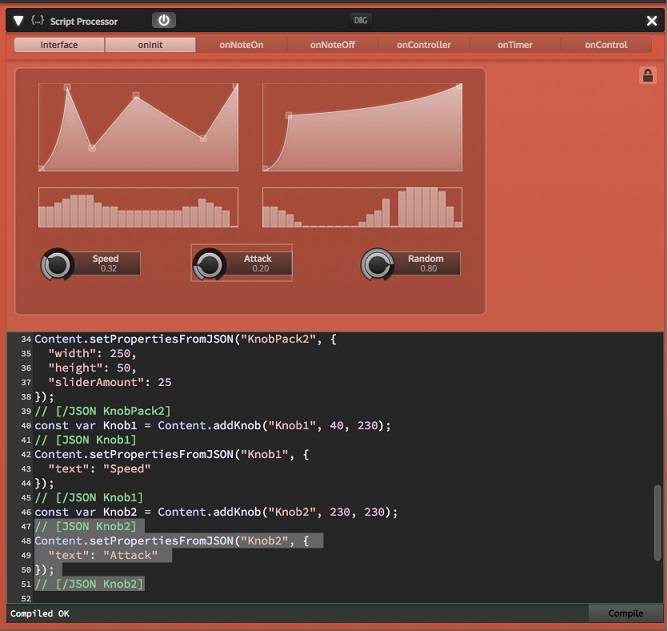Open the onControl callback tab
The width and height of the screenshot is (668, 631).
(605, 45)
